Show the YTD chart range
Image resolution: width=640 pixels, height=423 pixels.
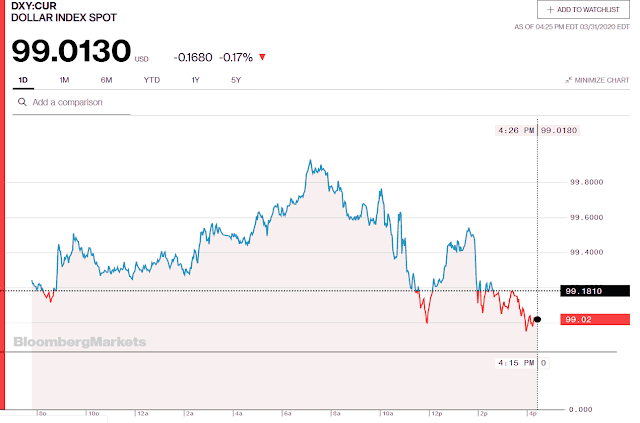tap(151, 80)
